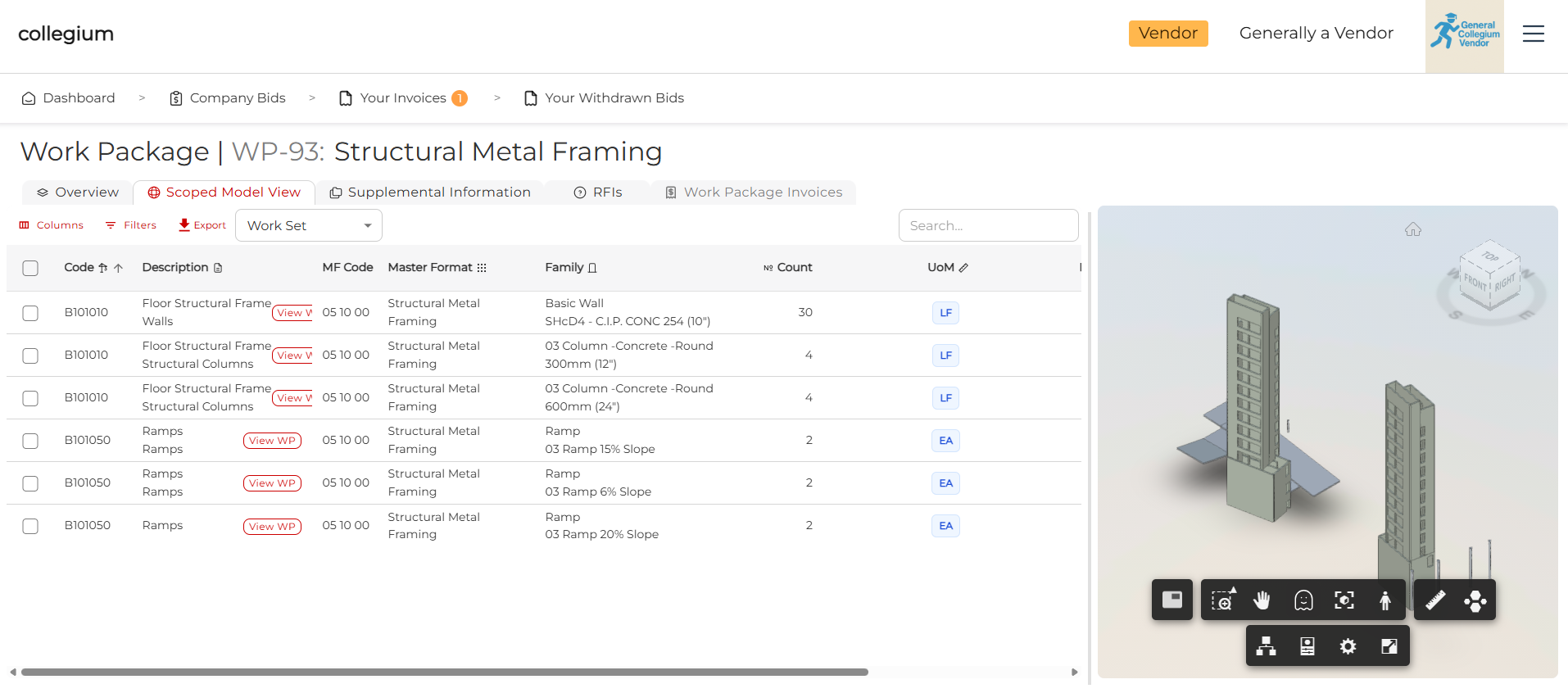Click the 'SHcD4 - C.I.P. CONC 254 (10")' family cell
1568x693 pixels.
(628, 322)
